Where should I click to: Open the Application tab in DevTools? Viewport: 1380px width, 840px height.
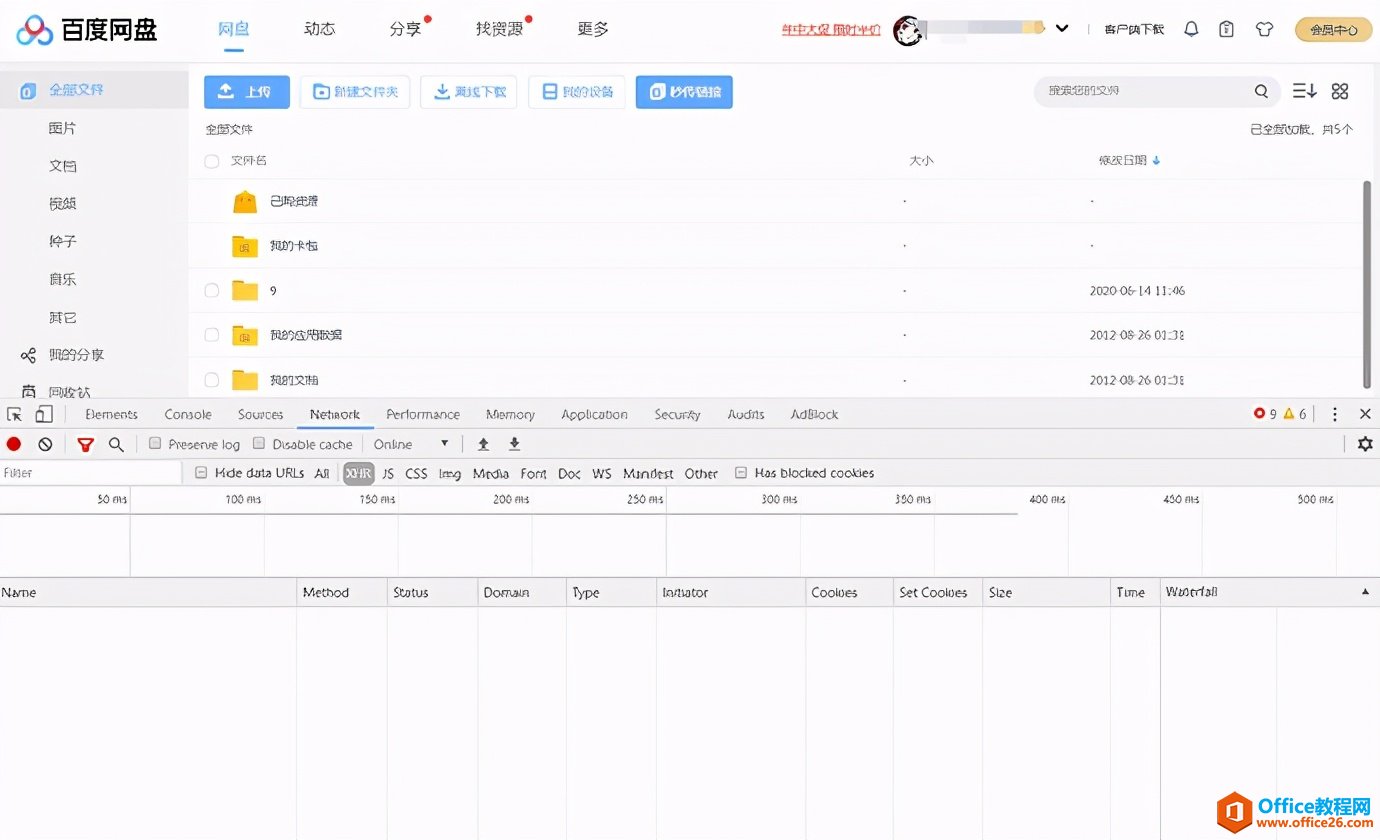[594, 414]
